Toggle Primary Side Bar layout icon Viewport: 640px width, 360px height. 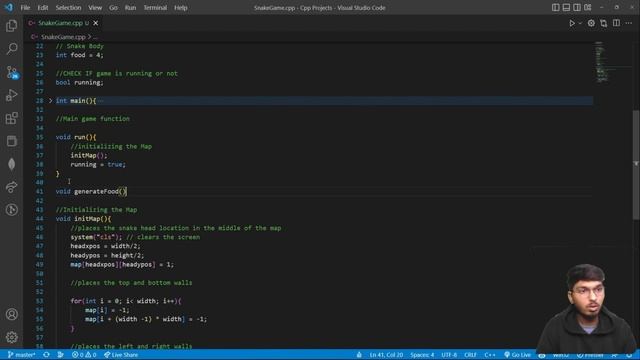[x=556, y=7]
